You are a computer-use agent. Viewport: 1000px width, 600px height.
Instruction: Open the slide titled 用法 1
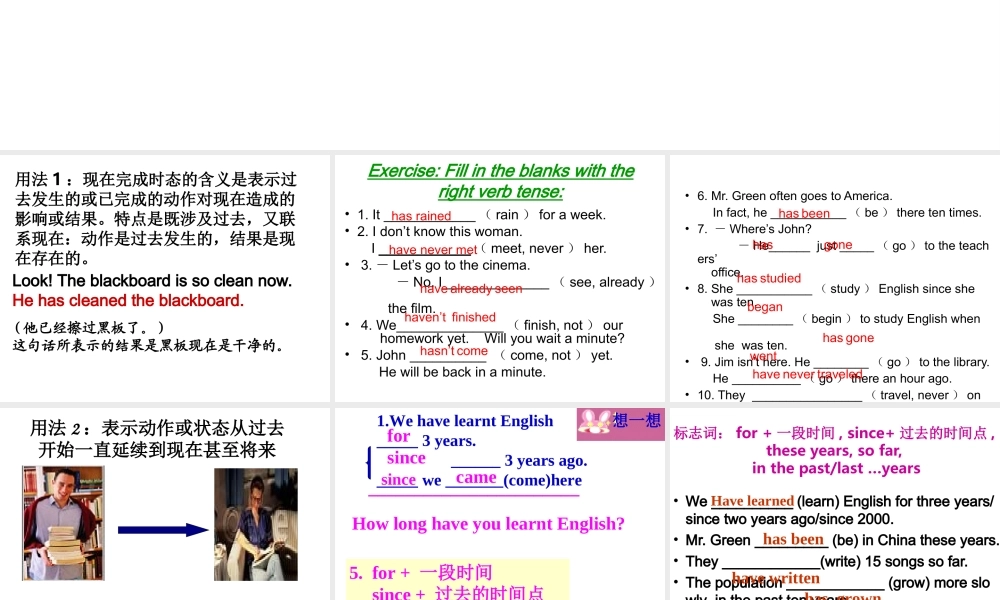(165, 278)
